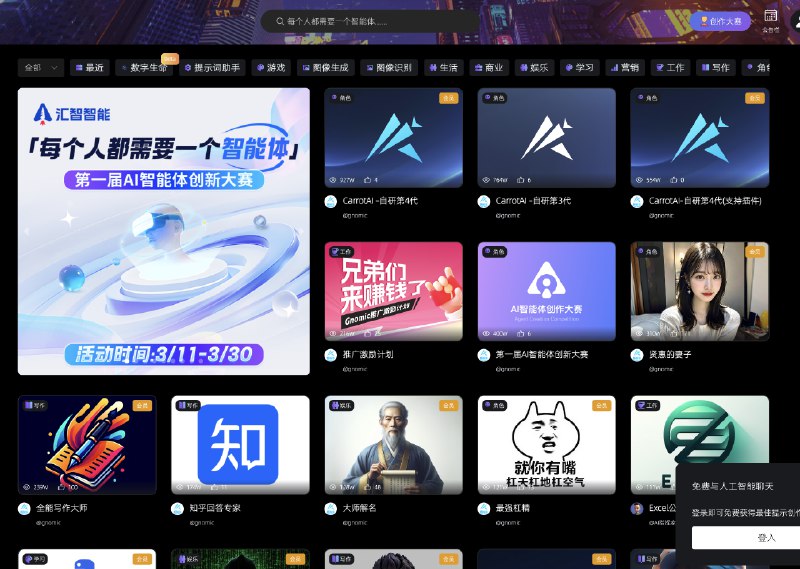Click the like icon on CarrotAI-自研第4代 card
800x569 pixels.
(x=367, y=180)
